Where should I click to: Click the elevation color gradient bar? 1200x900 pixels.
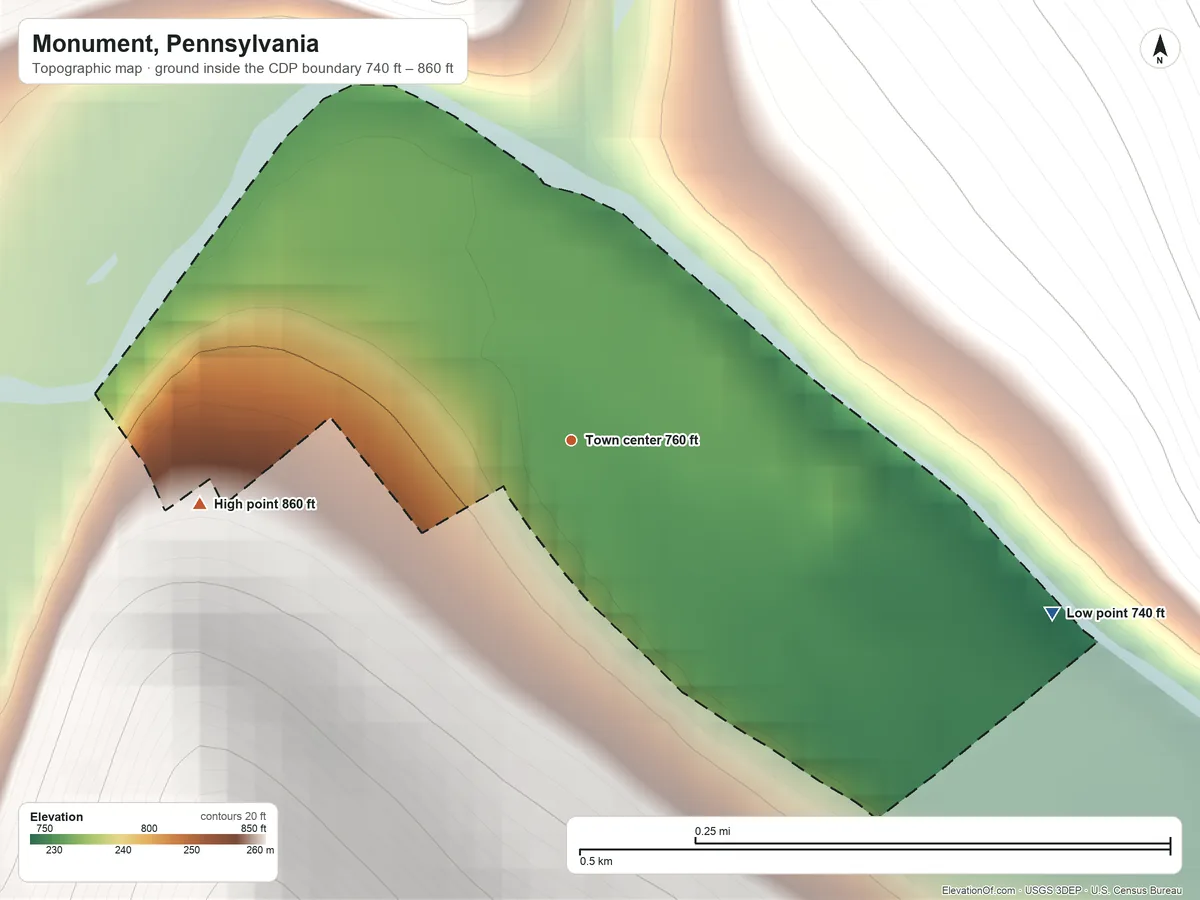click(149, 839)
